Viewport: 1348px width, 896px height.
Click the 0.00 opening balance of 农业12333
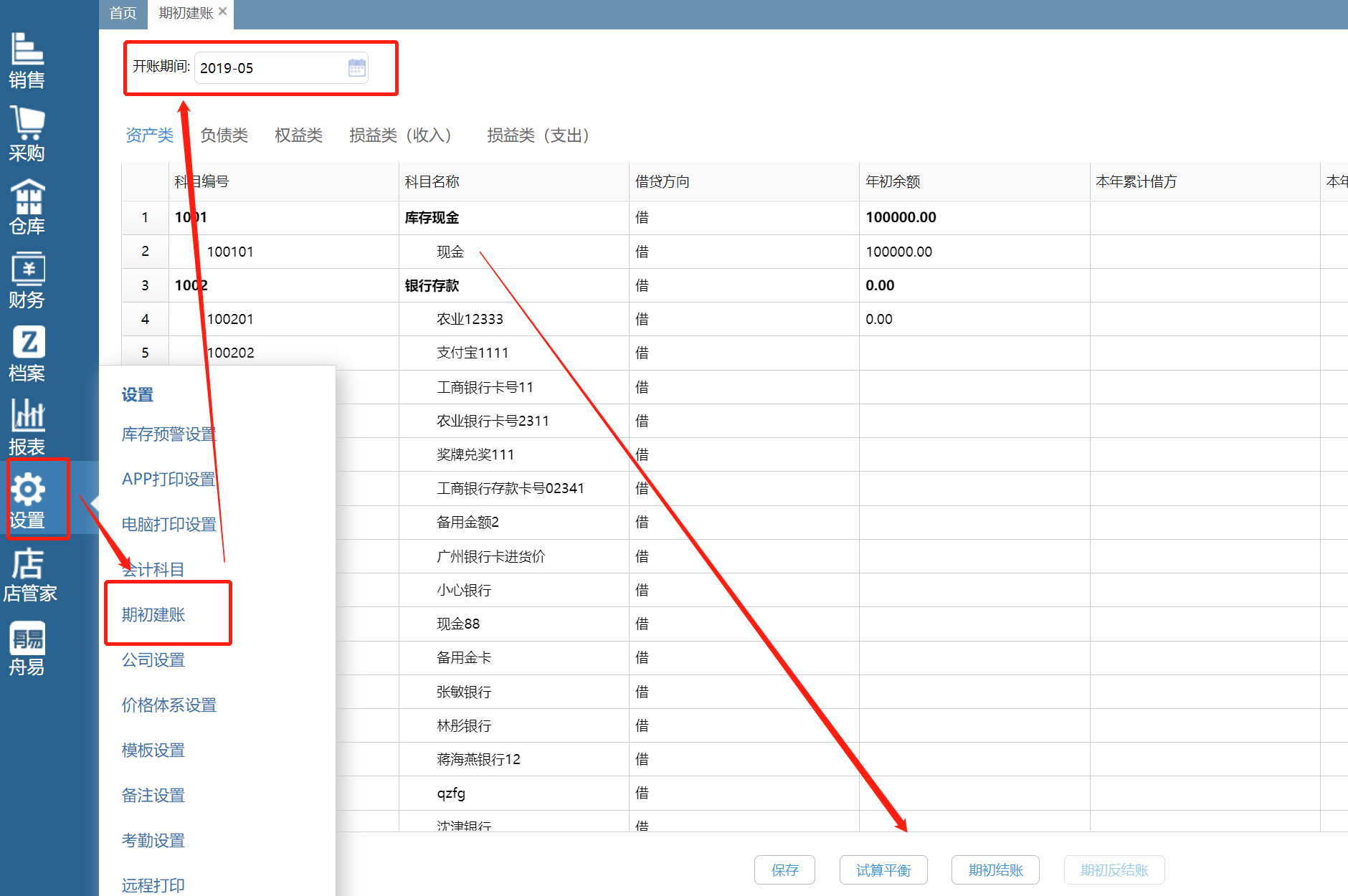[974, 319]
